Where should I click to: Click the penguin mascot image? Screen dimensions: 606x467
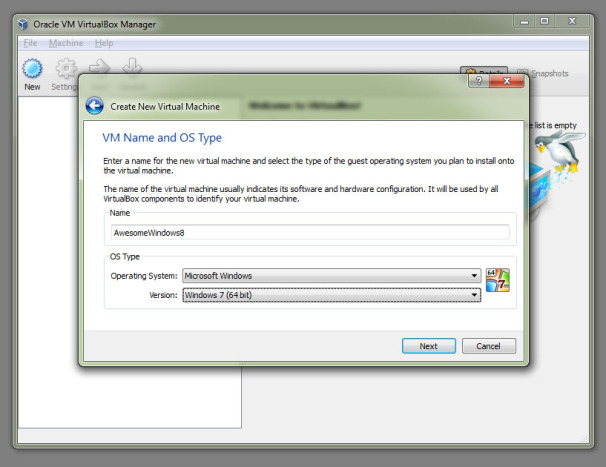pyautogui.click(x=560, y=152)
